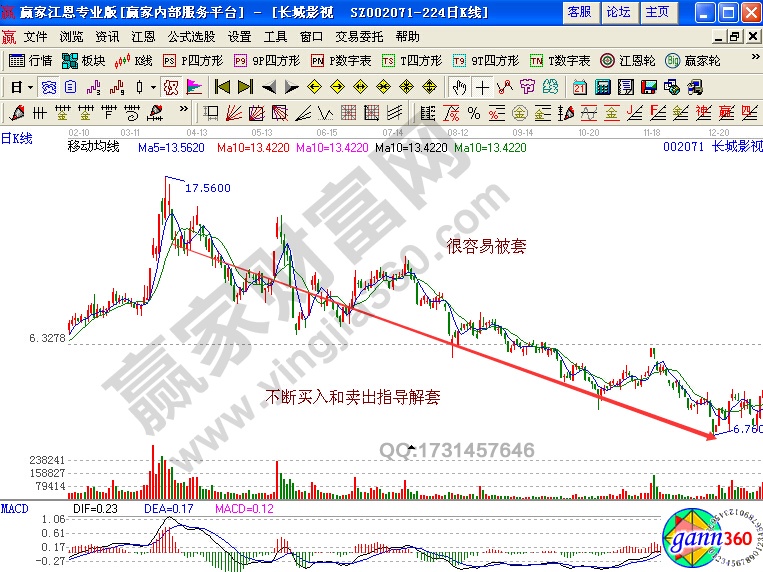Open the 赢家轮 wheel tool
Viewport: 763px width, 572px height.
(x=695, y=61)
